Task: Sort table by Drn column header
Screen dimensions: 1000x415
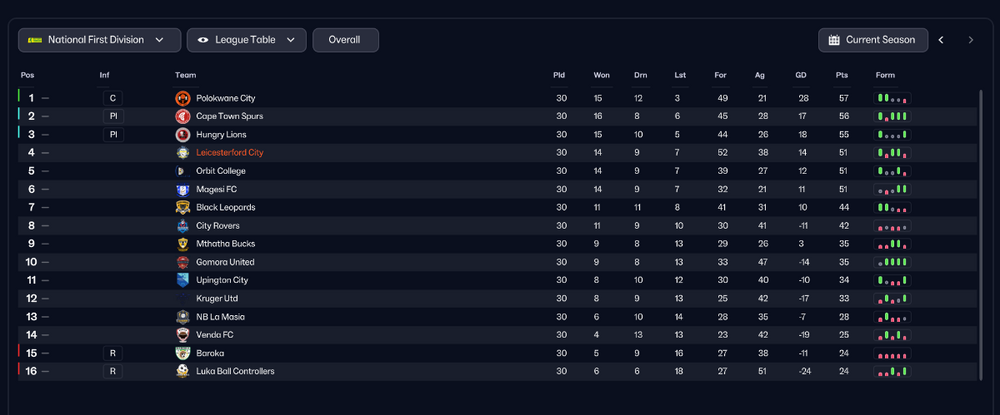Action: pos(640,75)
